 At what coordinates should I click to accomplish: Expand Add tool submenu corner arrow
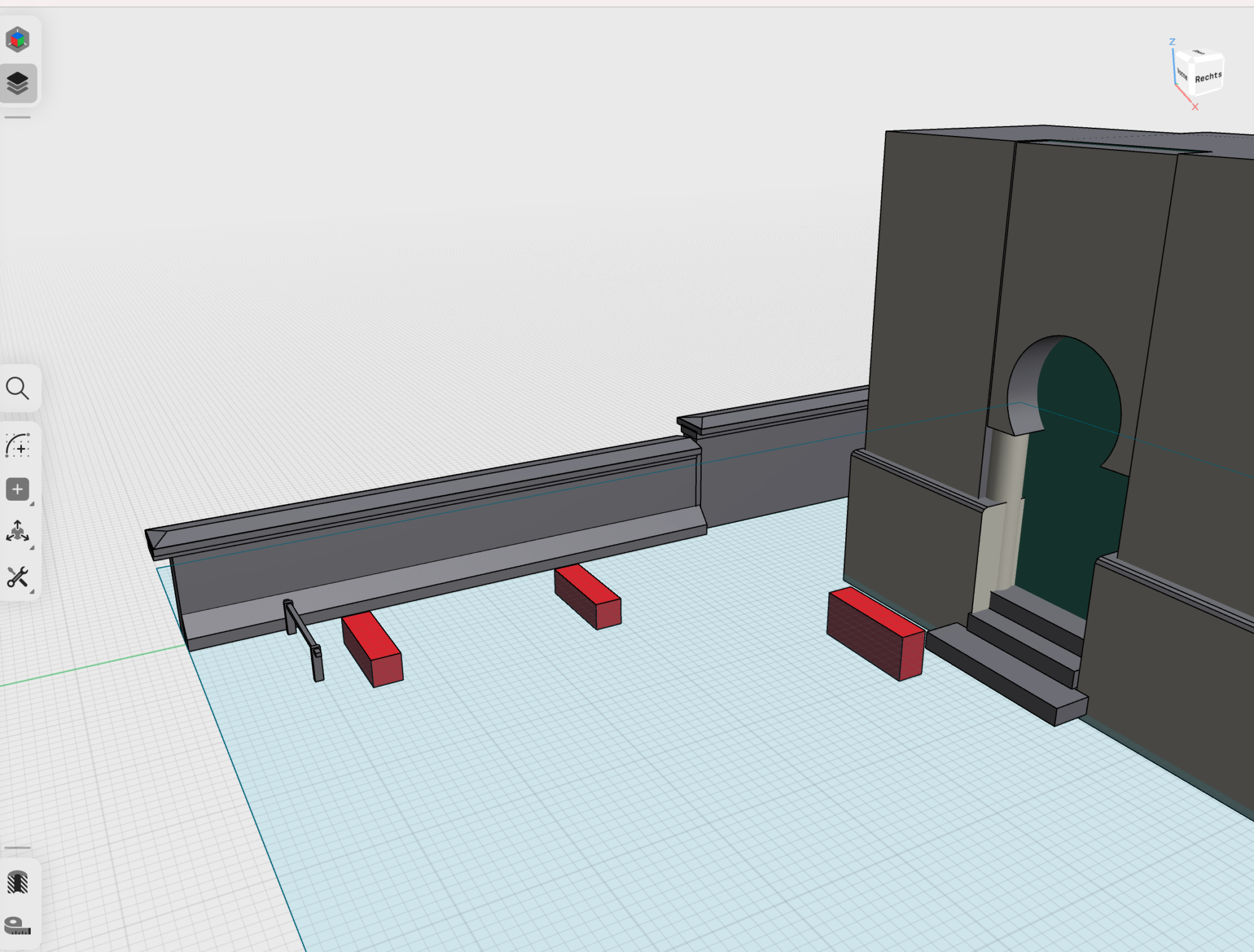(32, 504)
